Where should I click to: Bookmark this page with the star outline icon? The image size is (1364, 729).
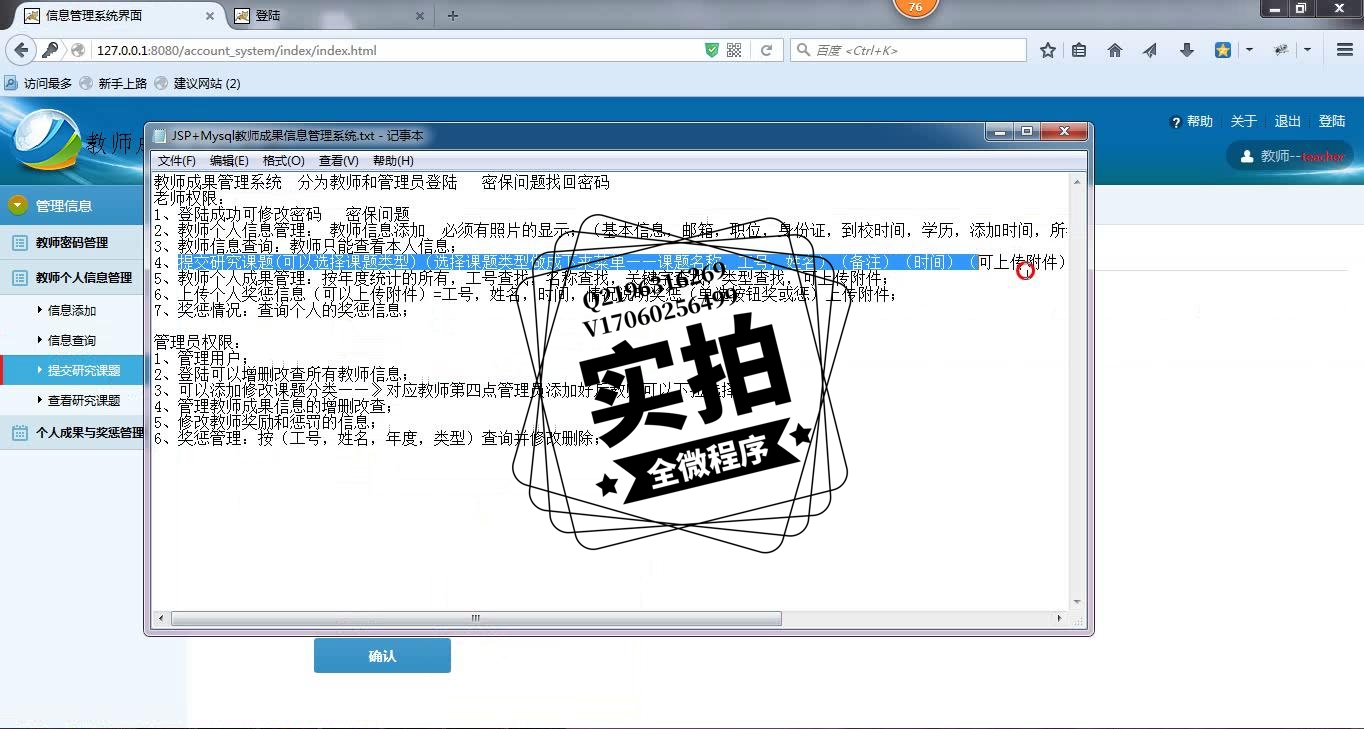tap(1048, 50)
